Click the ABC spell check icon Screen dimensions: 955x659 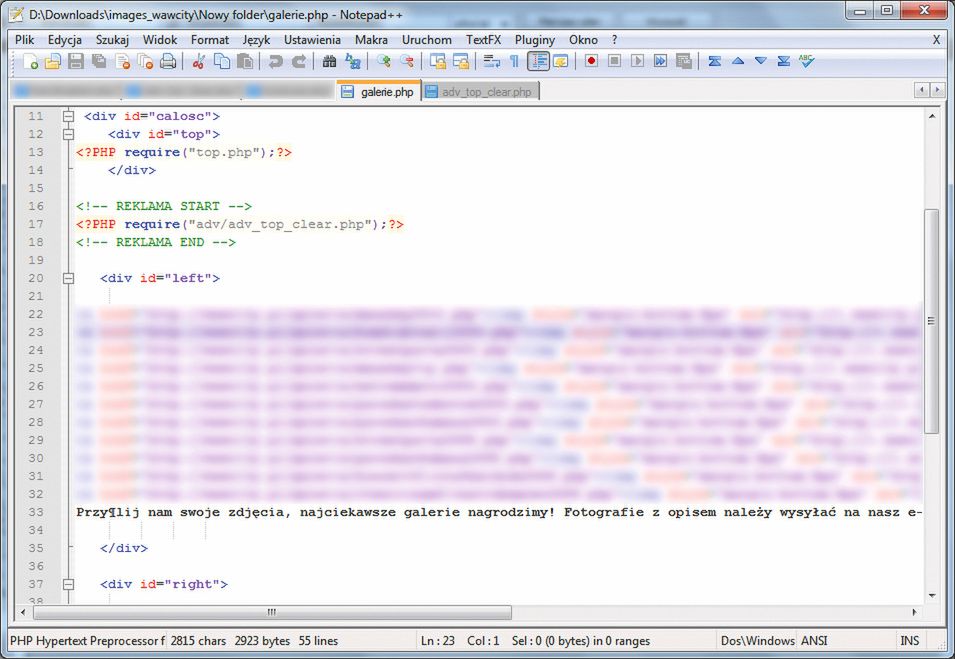[806, 62]
